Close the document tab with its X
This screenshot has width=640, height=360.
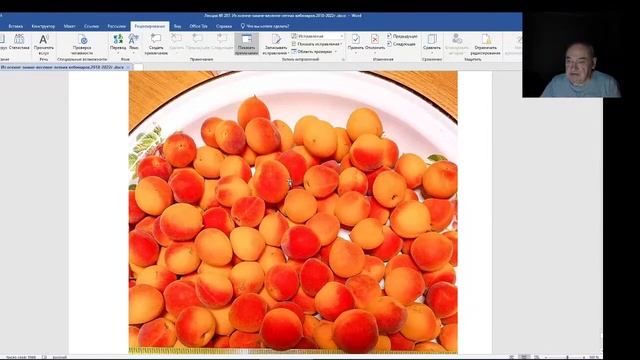tap(128, 67)
